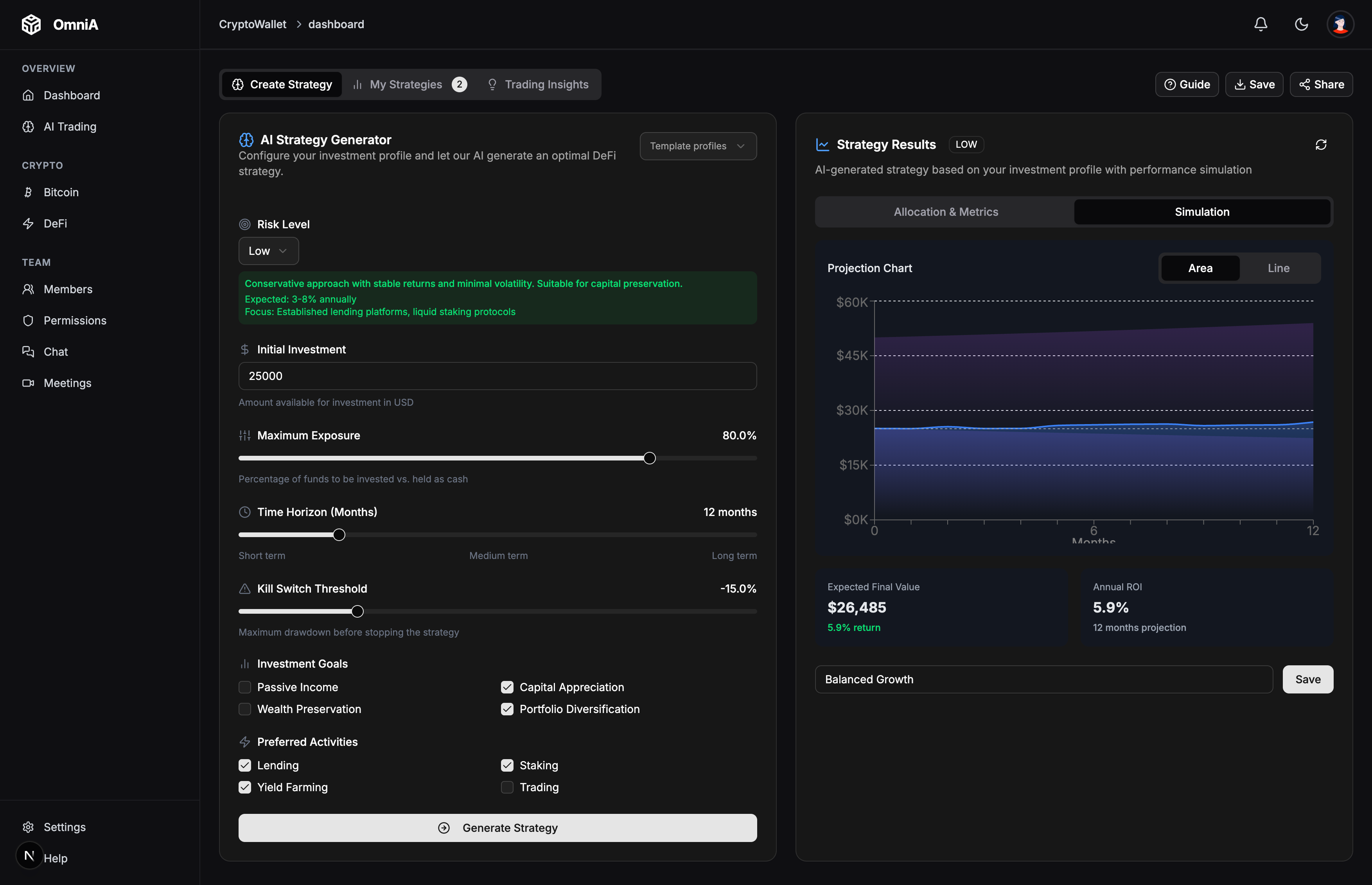
Task: Click the Settings gear icon
Action: tap(28, 827)
